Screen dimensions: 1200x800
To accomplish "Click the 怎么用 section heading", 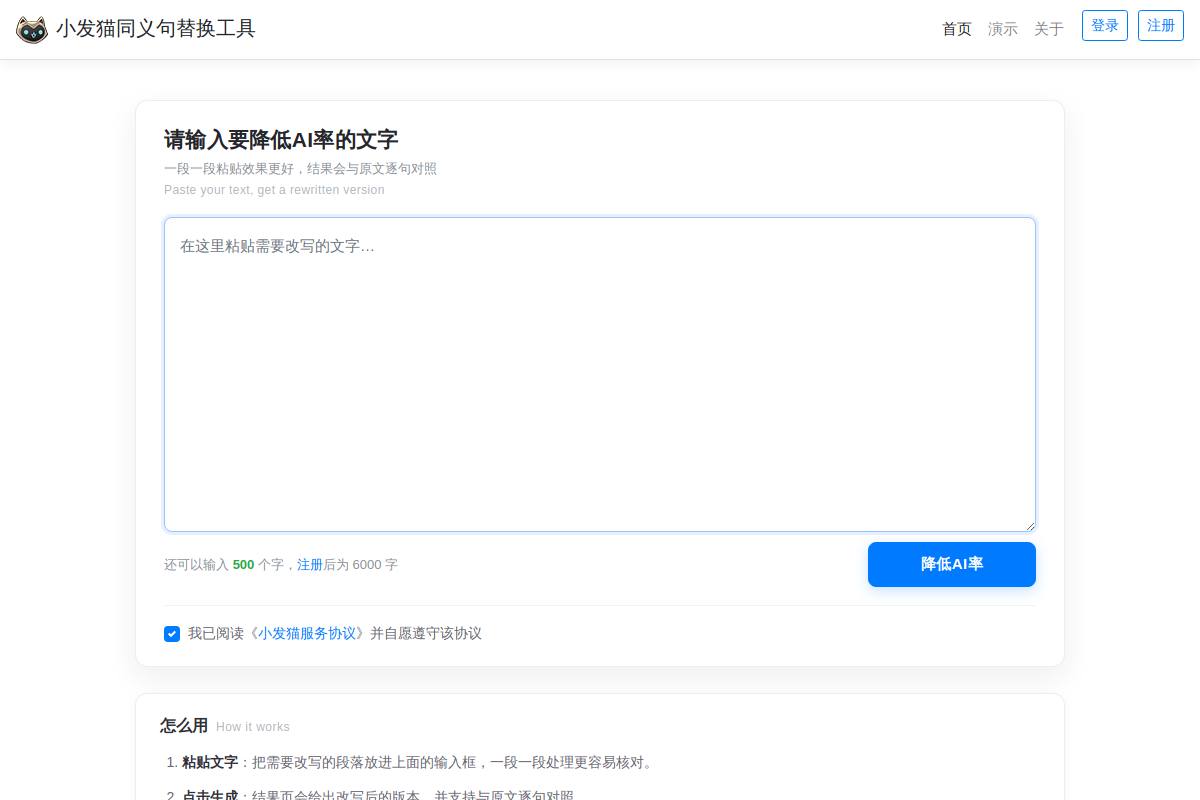I will click(x=184, y=726).
